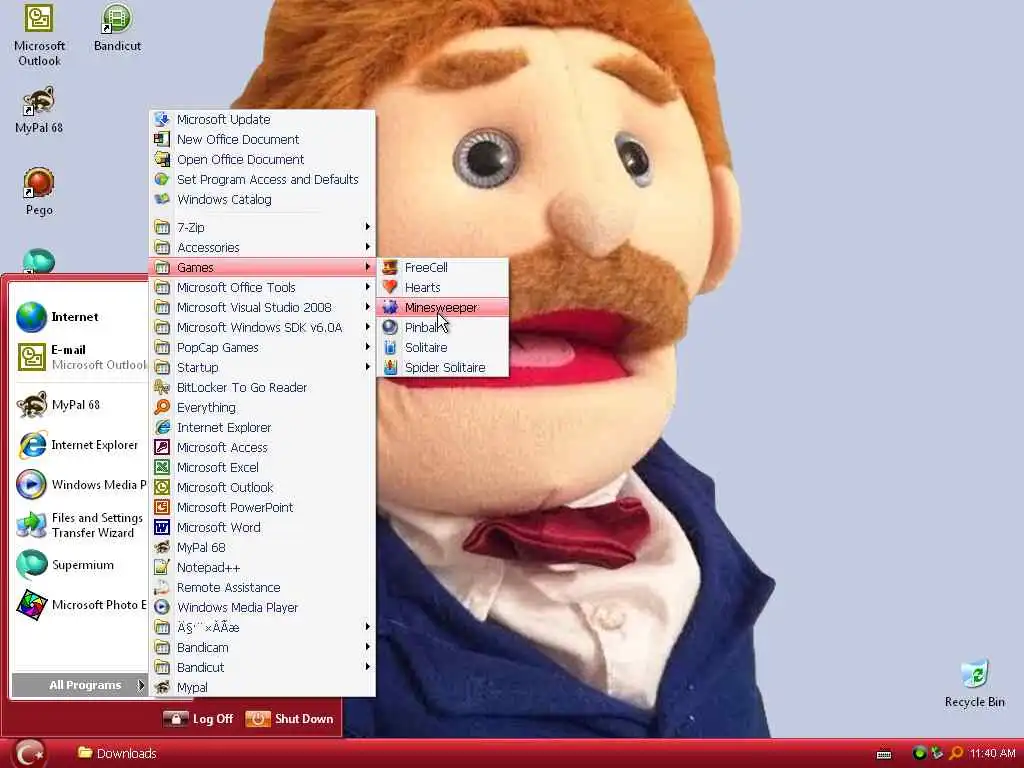Launch Notepad++

point(263,568)
